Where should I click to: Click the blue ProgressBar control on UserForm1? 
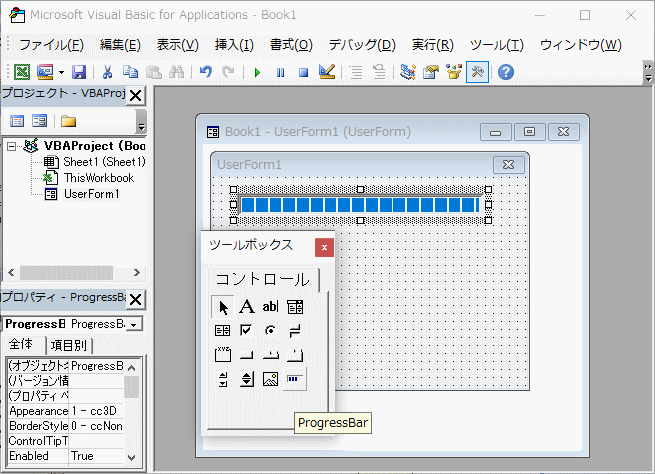coord(361,205)
